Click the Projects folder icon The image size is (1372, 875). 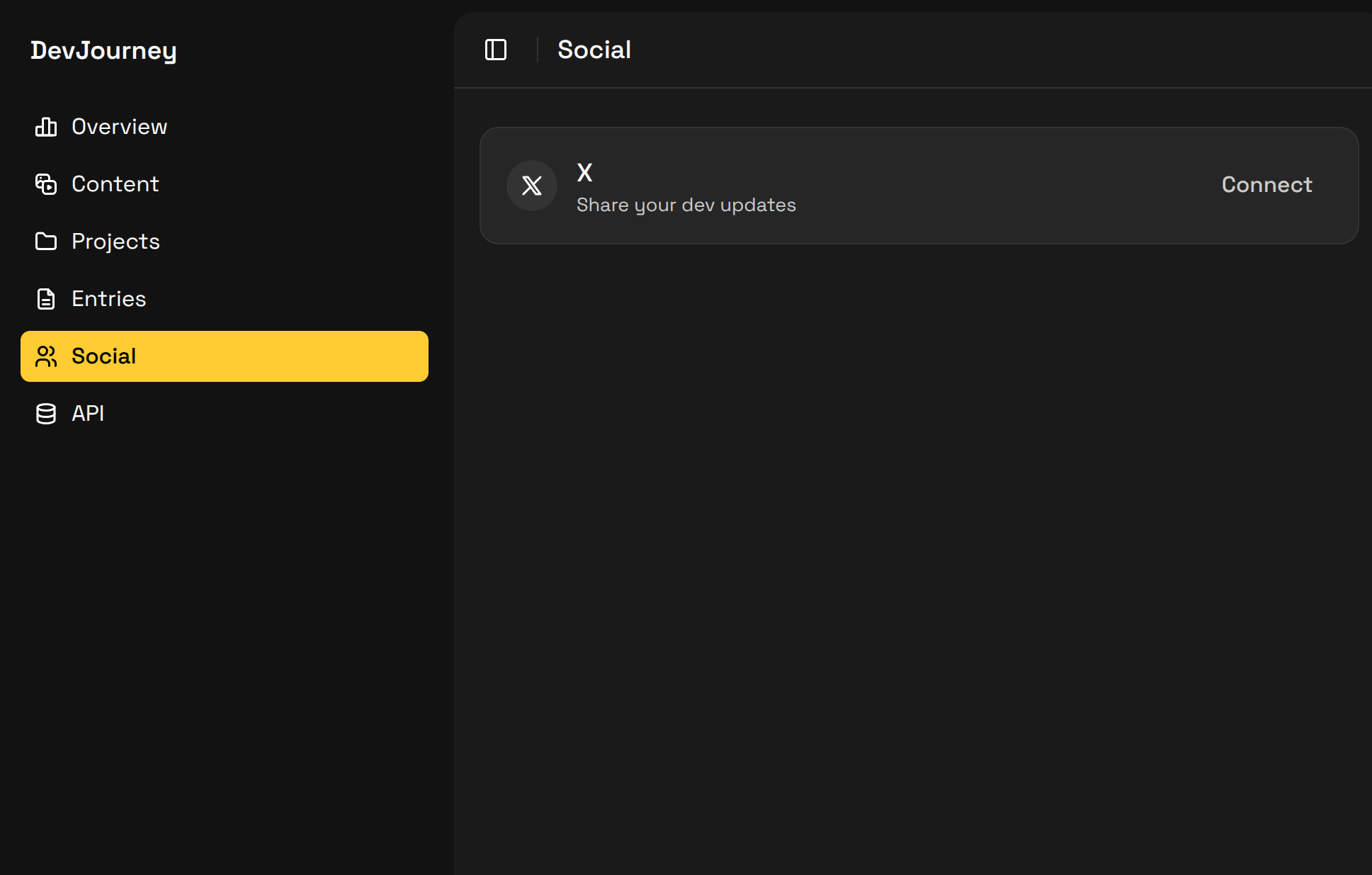[46, 242]
